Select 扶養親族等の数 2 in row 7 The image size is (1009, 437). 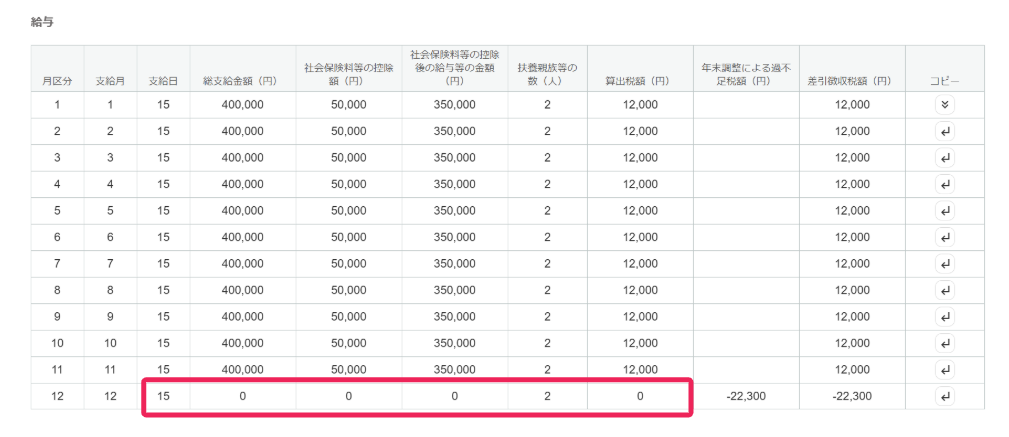click(x=547, y=264)
